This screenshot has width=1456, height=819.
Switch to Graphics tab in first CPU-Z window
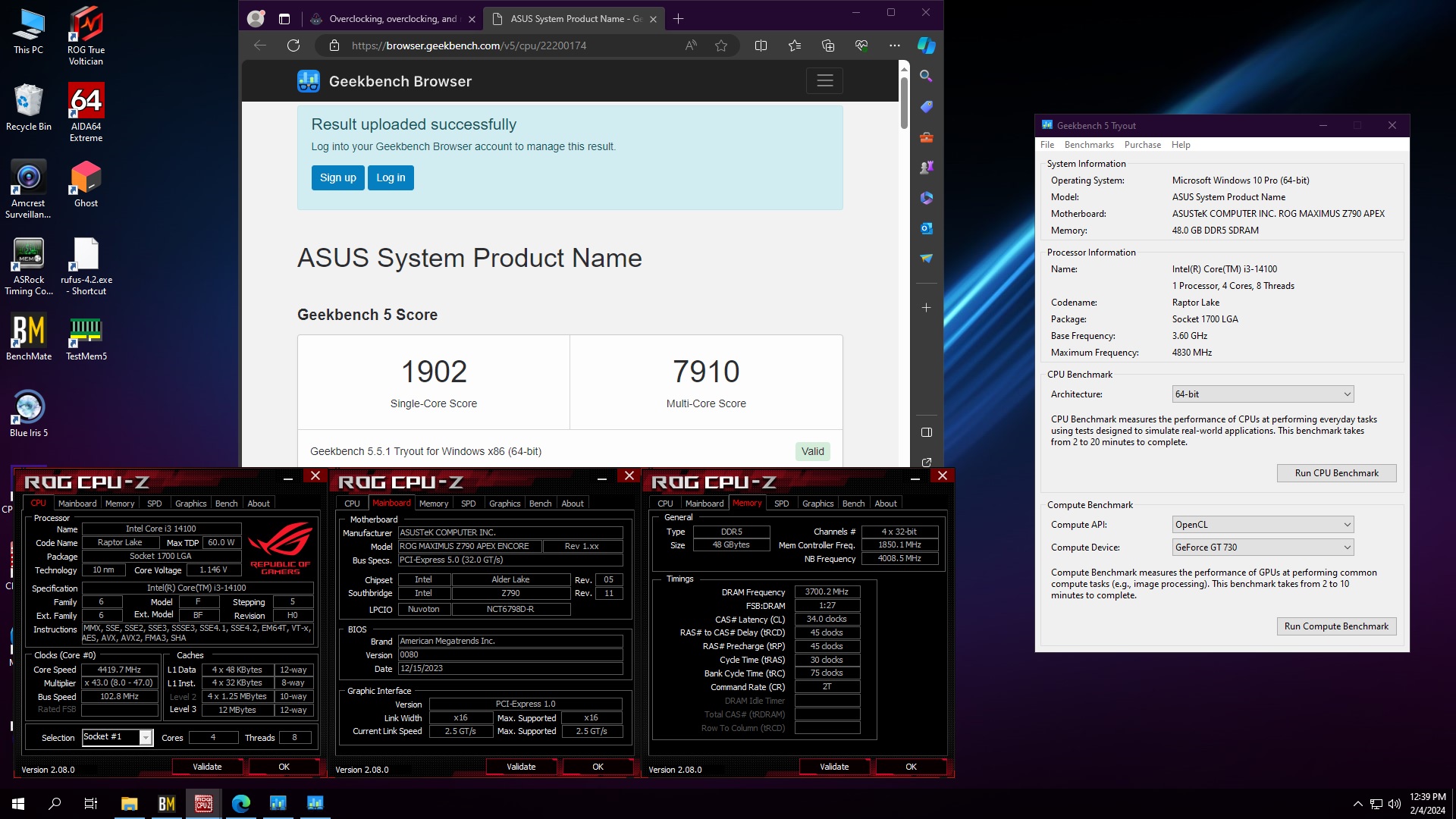190,504
